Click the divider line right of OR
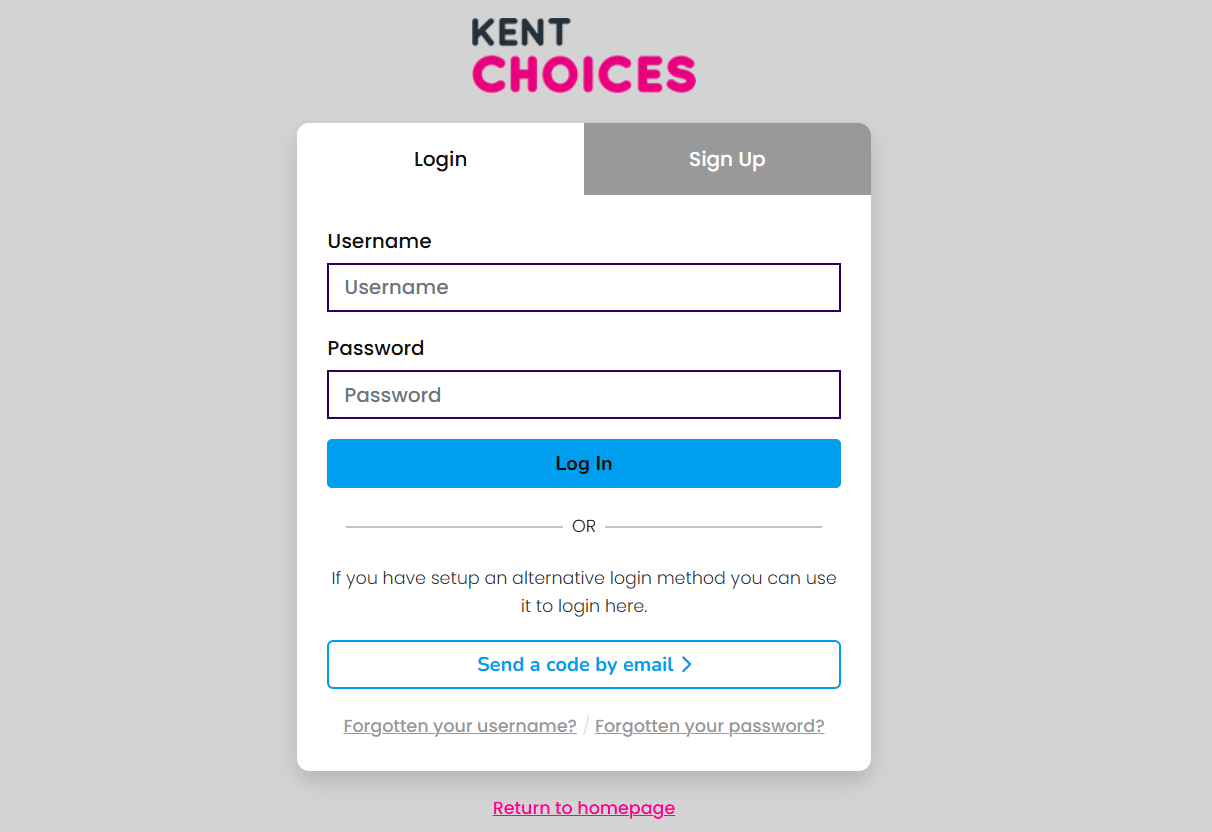This screenshot has width=1212, height=832. [713, 527]
